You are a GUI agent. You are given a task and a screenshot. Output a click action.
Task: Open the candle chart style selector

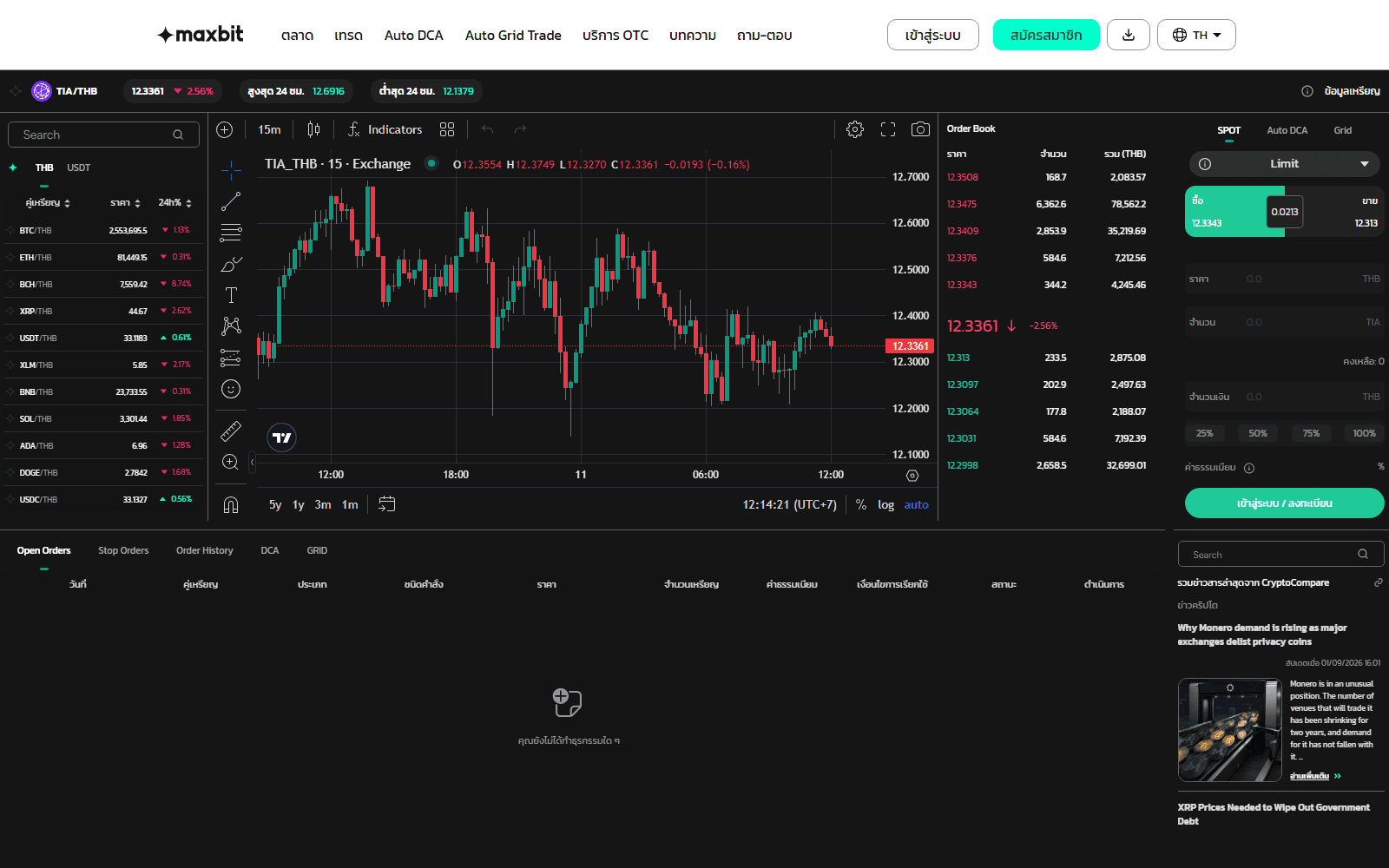313,129
